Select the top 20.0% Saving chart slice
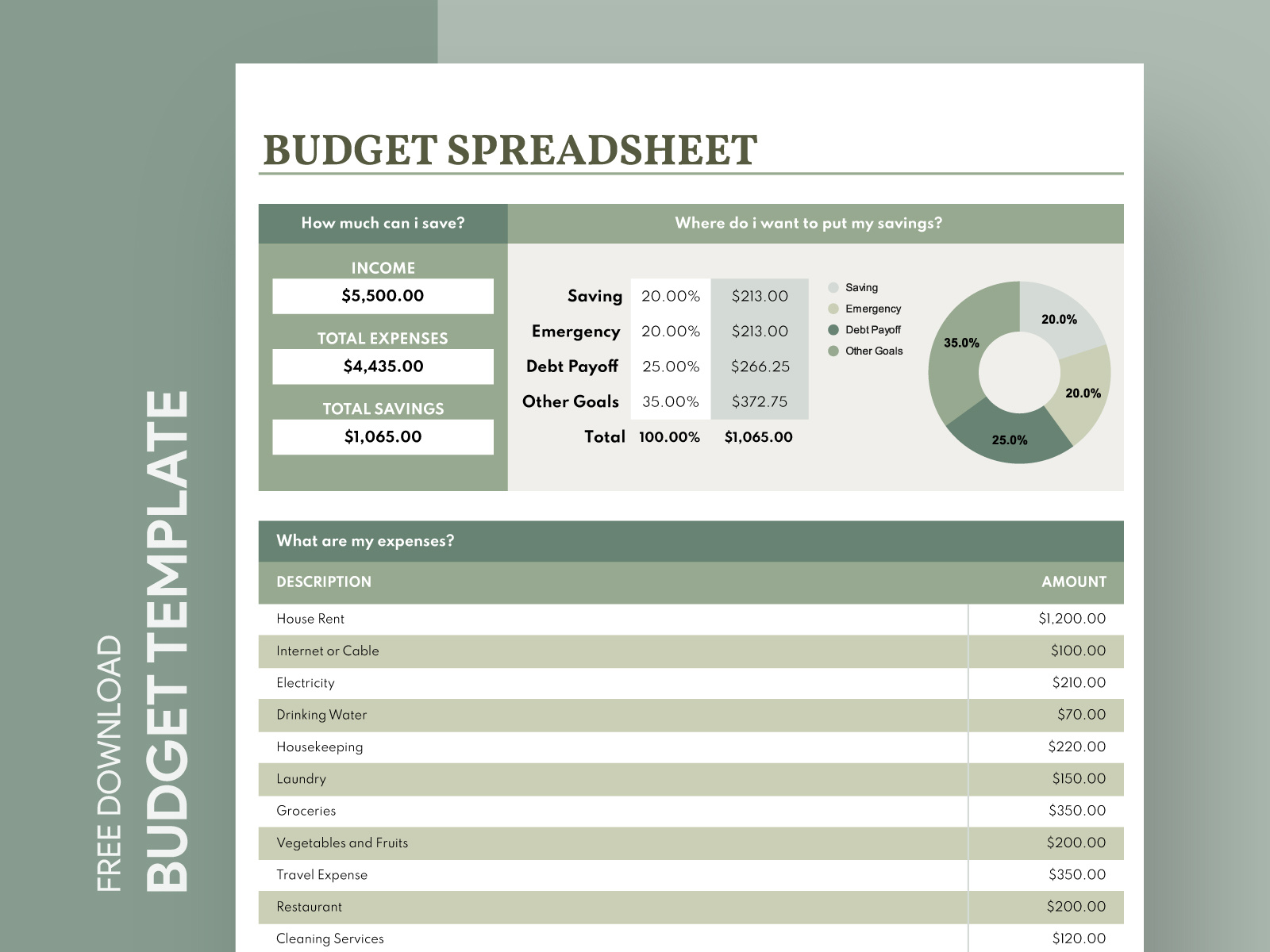 coord(1058,319)
